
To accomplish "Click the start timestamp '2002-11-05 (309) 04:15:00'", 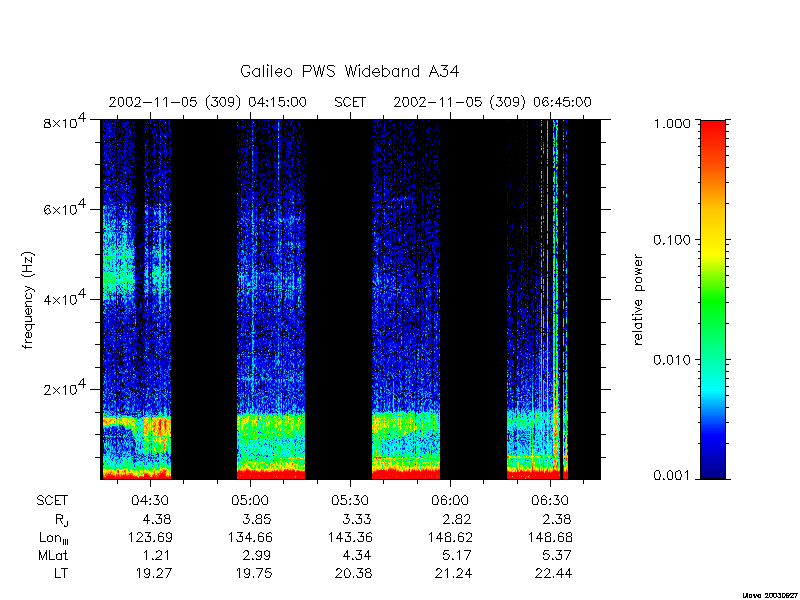I will tap(208, 103).
